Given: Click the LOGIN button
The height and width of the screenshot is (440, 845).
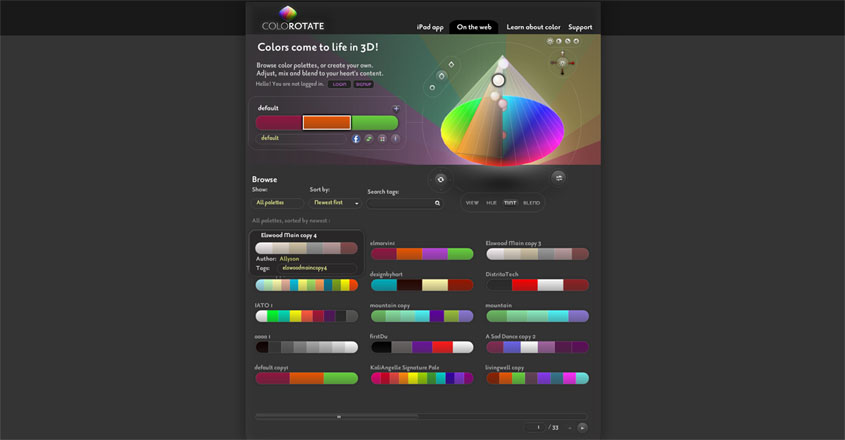Looking at the screenshot, I should point(337,84).
